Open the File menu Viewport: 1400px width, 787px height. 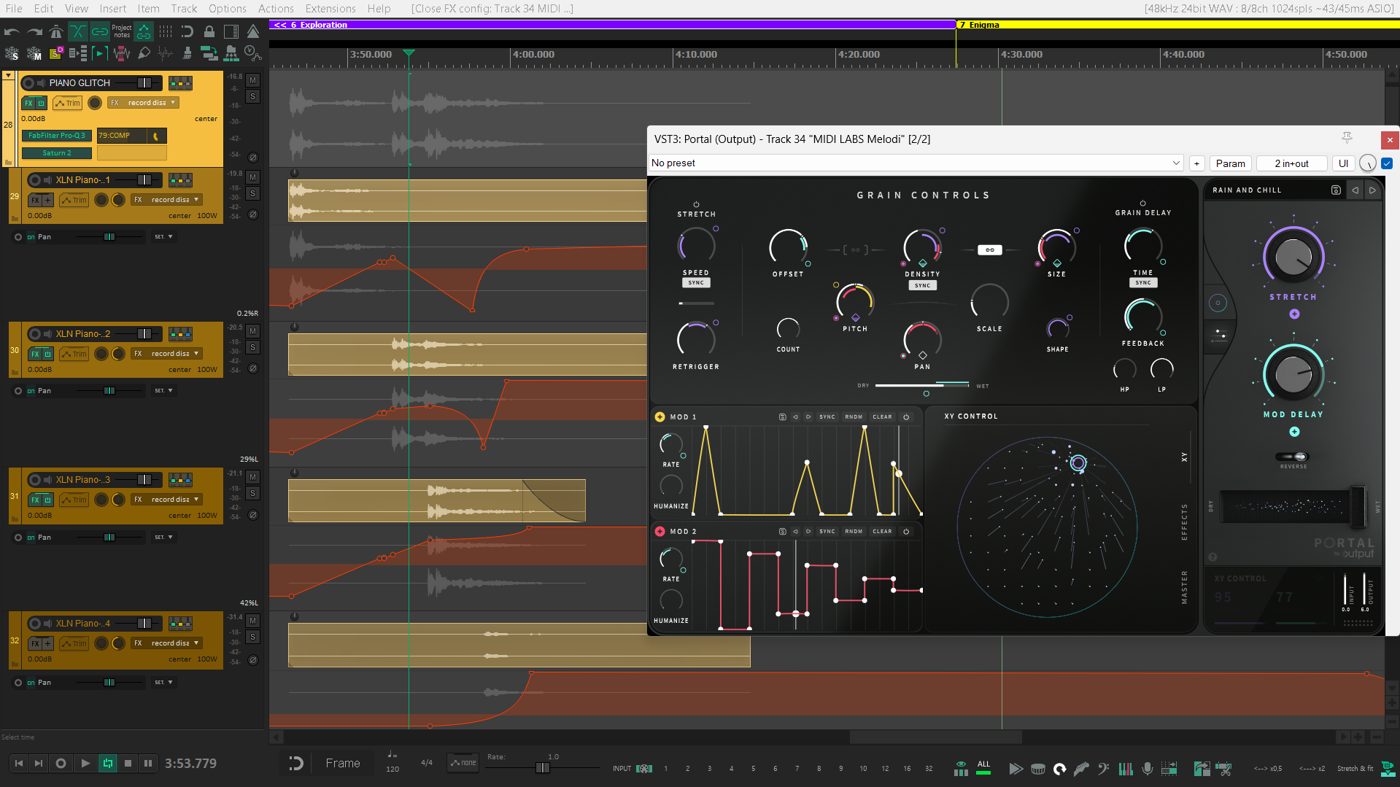pos(14,8)
